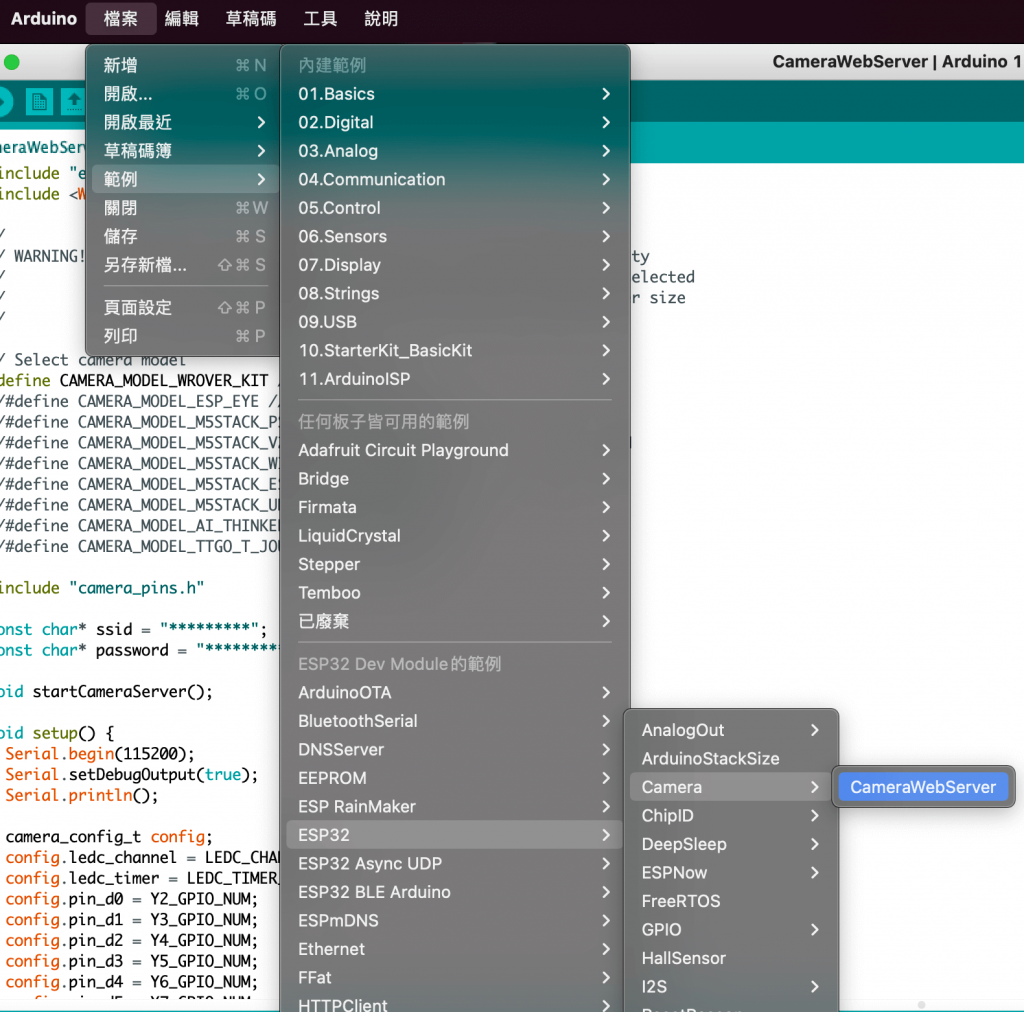This screenshot has width=1024, height=1012.
Task: Expand the DeepSleep examples submenu
Action: point(730,844)
